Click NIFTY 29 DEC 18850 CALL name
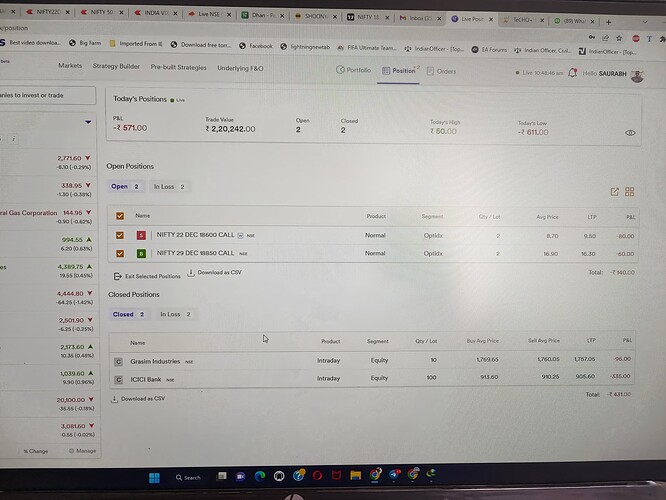Viewport: 666px width, 500px height. pyautogui.click(x=195, y=253)
